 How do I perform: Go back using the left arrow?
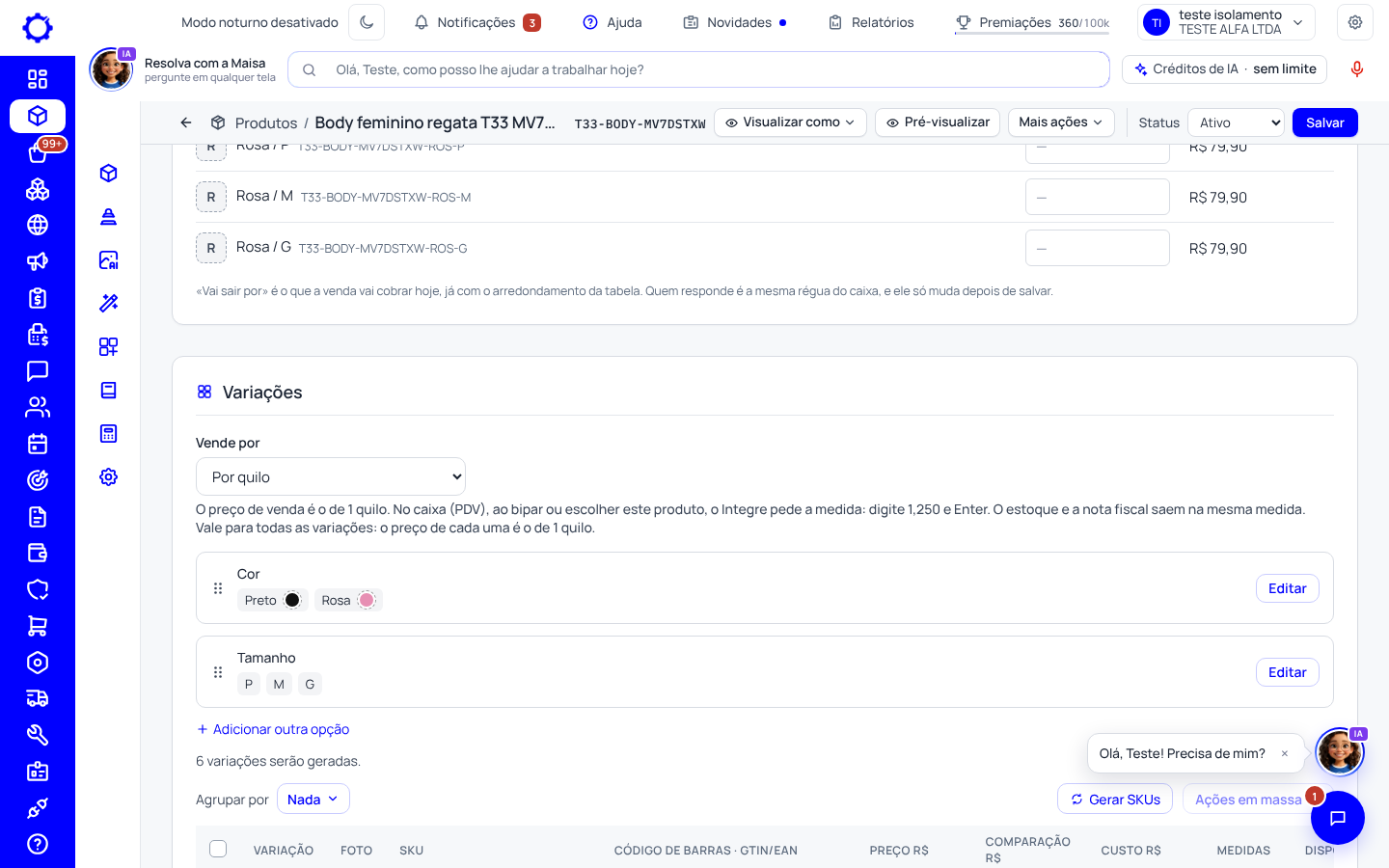pos(186,122)
